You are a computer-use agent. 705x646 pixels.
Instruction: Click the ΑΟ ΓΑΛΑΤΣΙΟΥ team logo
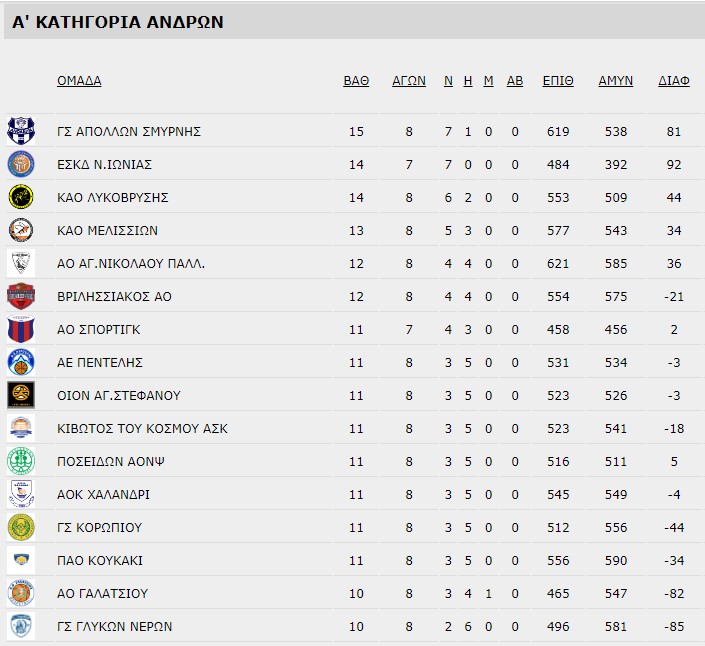point(21,593)
